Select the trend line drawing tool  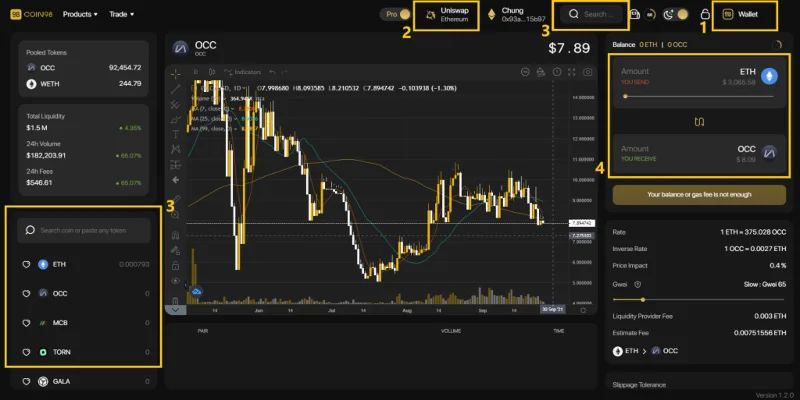[176, 89]
